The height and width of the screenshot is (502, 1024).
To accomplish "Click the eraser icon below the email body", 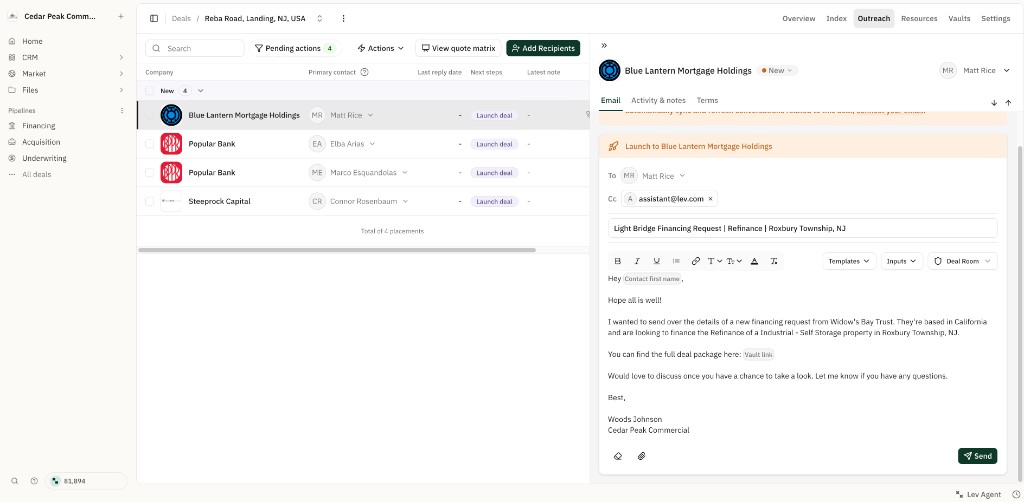I will point(618,456).
